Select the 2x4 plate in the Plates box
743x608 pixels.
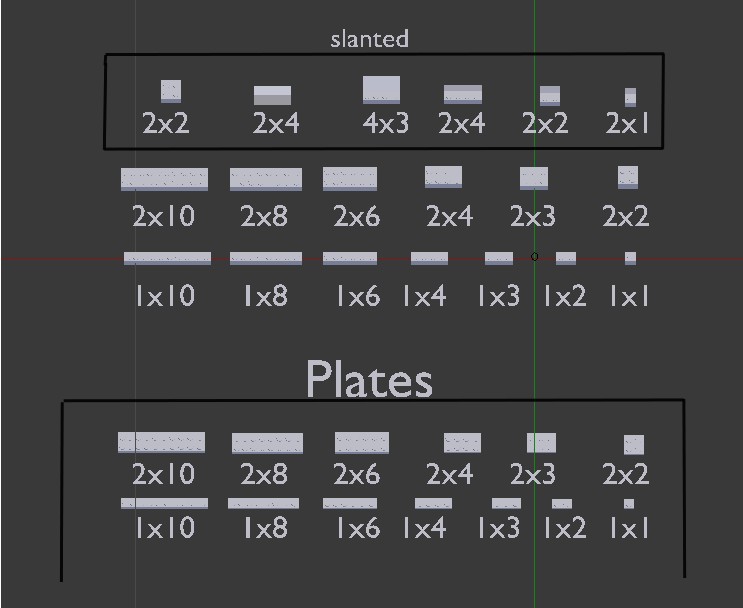[462, 442]
